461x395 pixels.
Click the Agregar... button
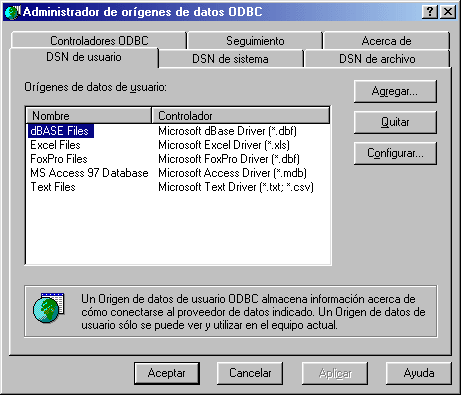click(x=395, y=91)
